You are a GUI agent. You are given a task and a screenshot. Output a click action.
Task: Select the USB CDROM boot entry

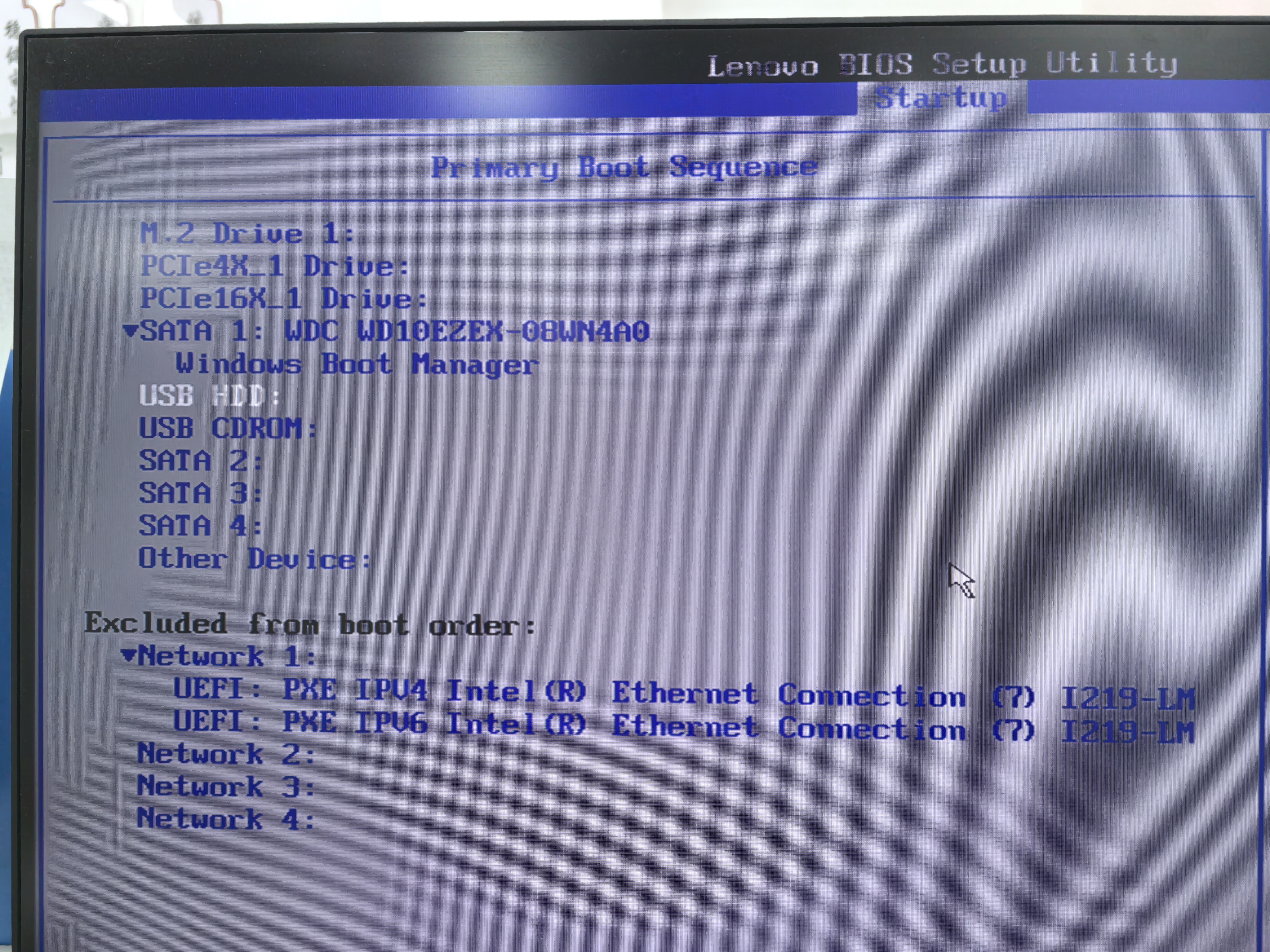[x=228, y=429]
